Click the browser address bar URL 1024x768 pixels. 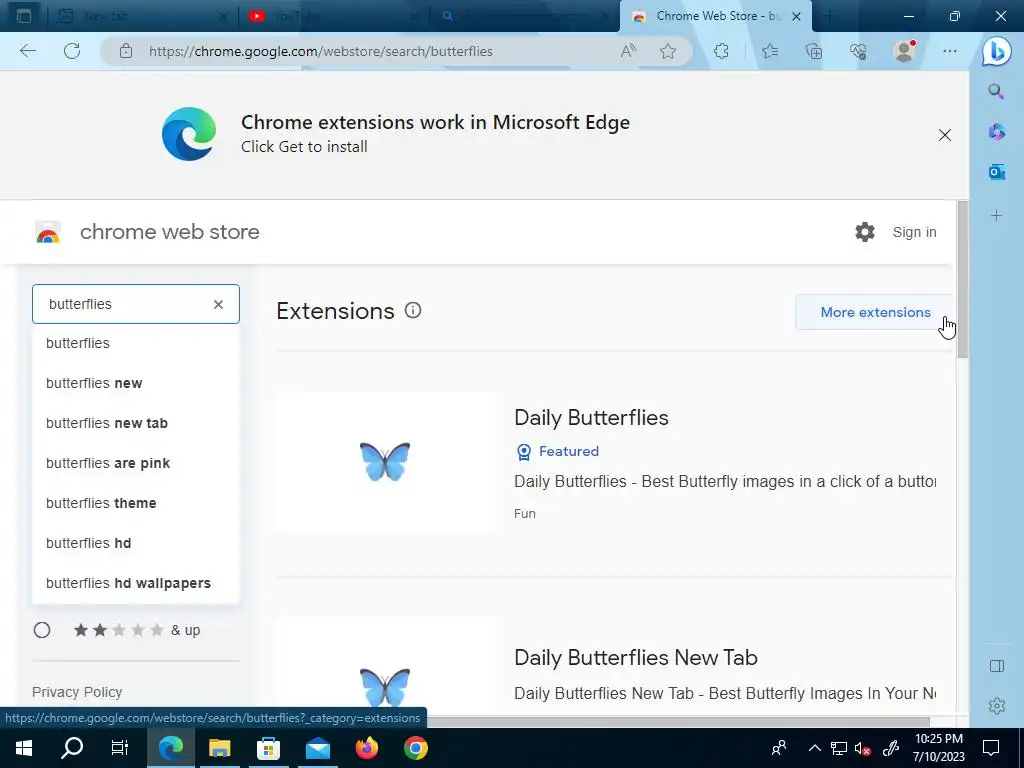[x=320, y=51]
